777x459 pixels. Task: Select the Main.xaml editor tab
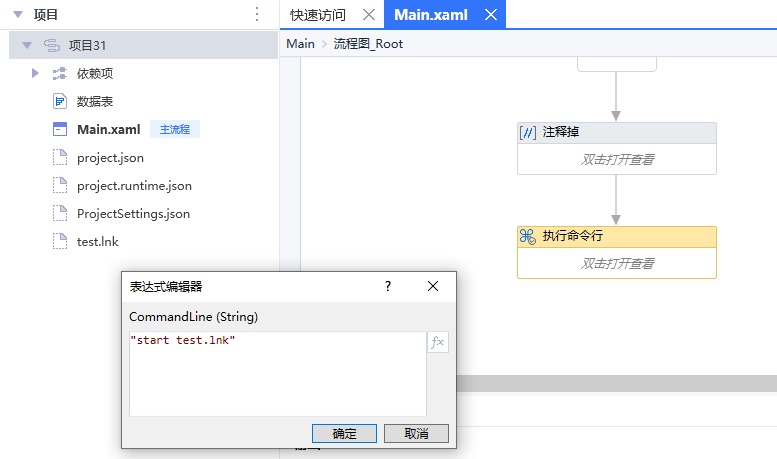[x=430, y=15]
